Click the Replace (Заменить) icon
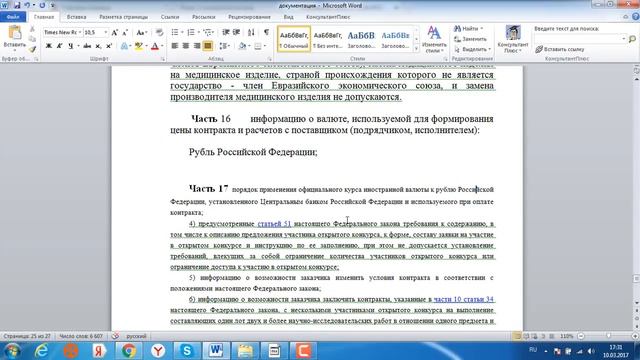Screen dimensions: 640x360 (x=458, y=39)
